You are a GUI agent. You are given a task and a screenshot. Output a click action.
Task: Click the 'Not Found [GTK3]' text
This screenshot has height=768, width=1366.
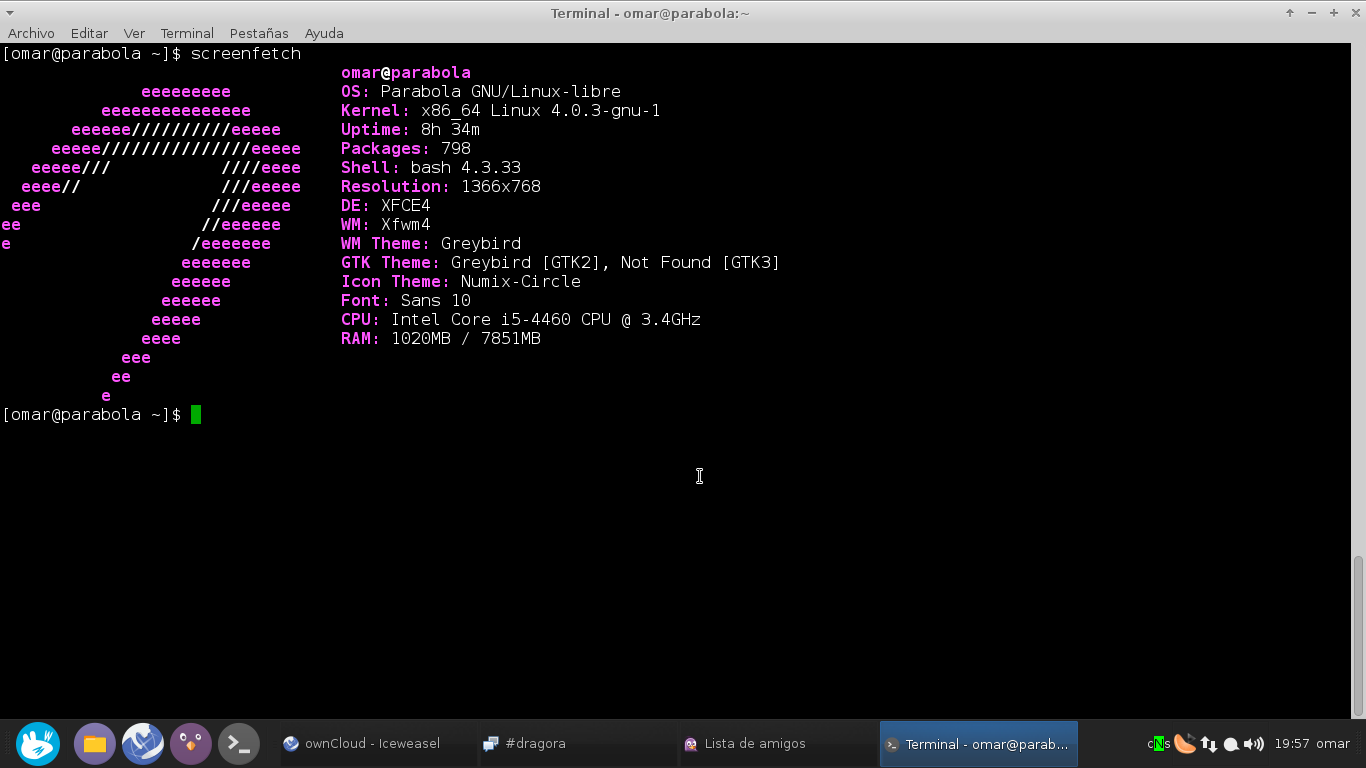coord(701,263)
